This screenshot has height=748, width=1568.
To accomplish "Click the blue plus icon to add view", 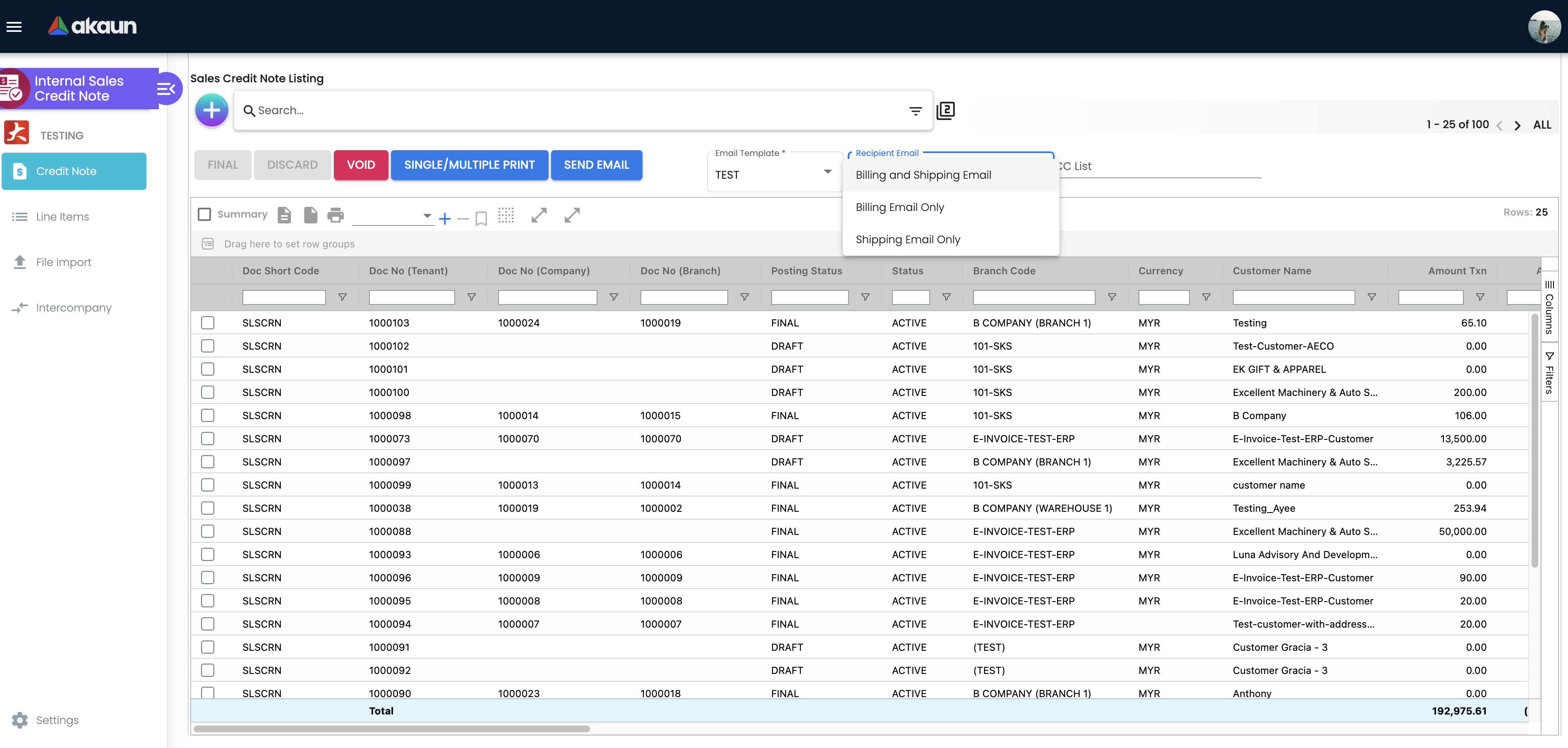I will pos(445,218).
